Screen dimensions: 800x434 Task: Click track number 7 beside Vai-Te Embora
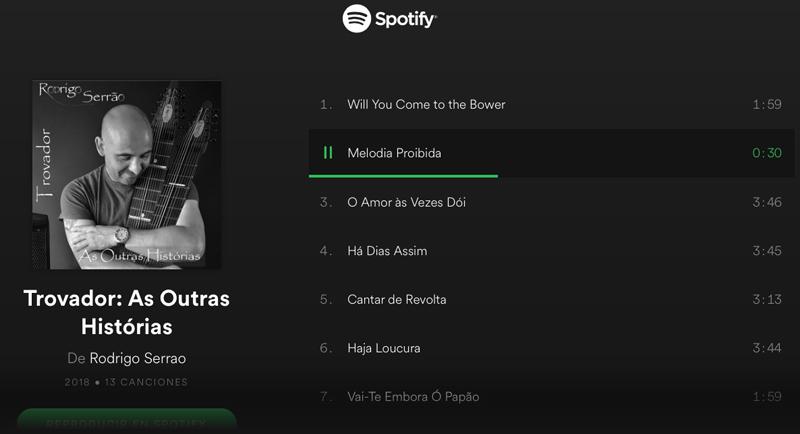point(326,397)
